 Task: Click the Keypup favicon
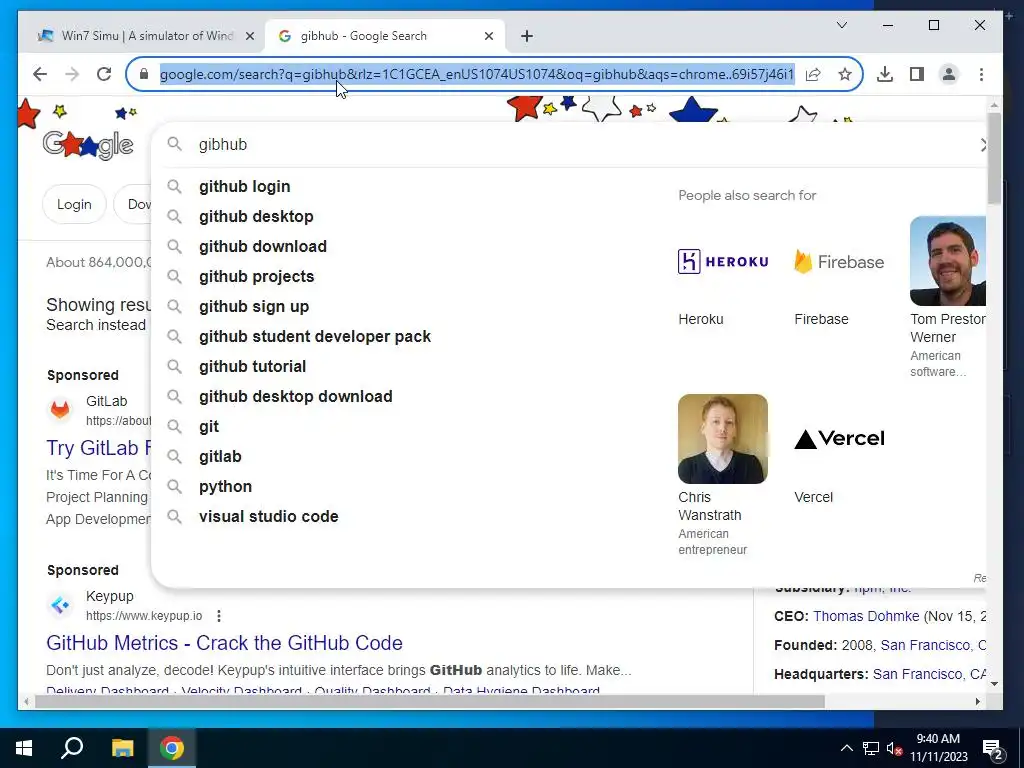(x=60, y=605)
